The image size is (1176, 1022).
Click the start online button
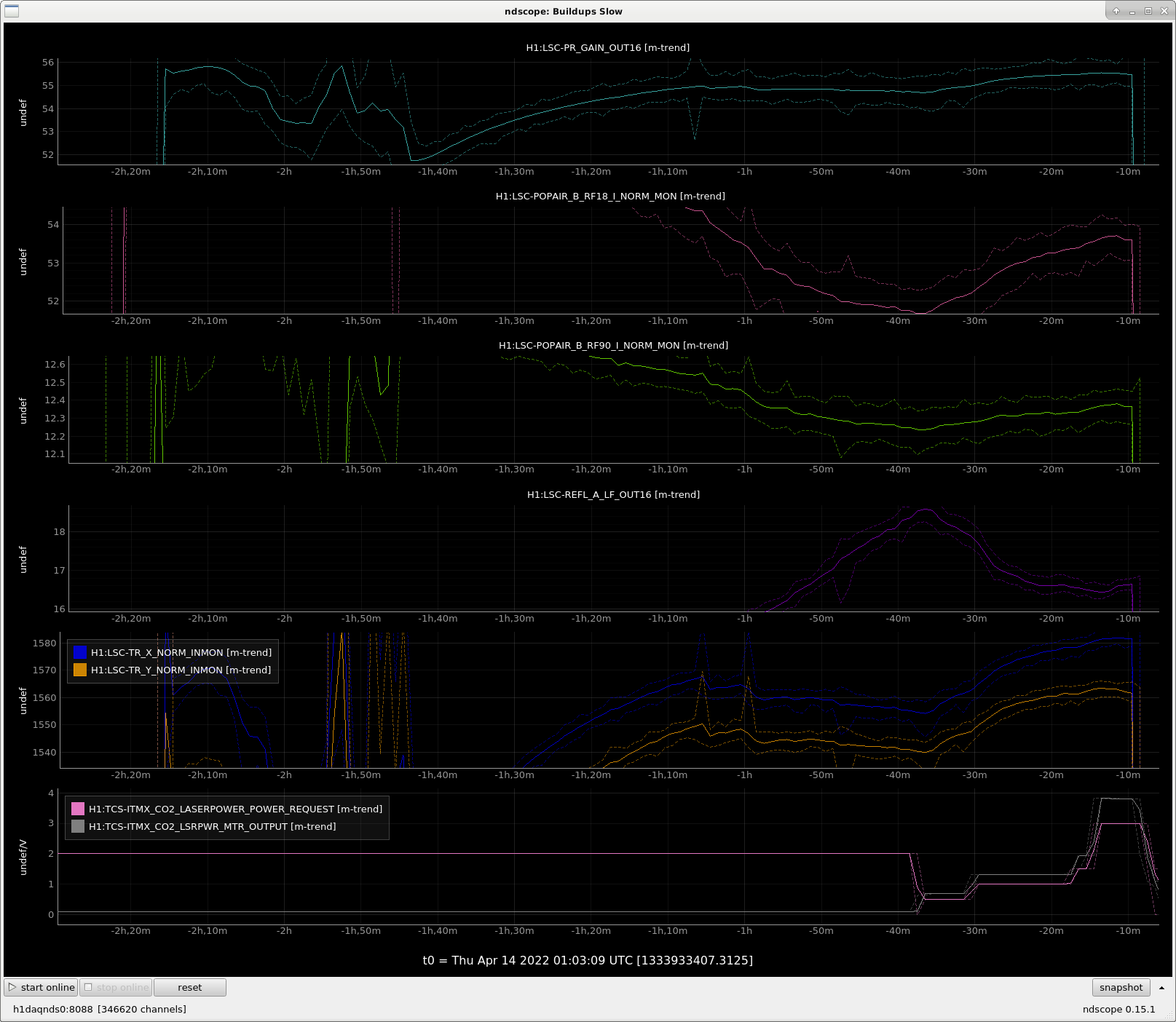point(42,987)
